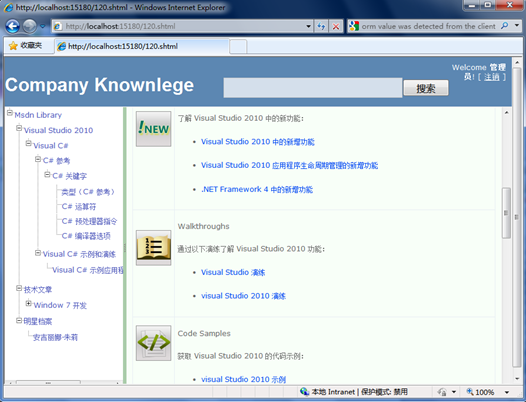Open Visual Studio 演练 link
Viewport: 526px width, 402px height.
pos(233,272)
